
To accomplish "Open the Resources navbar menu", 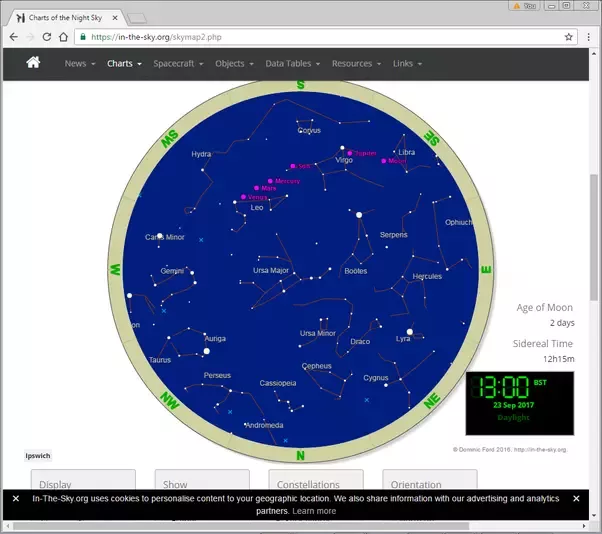I will click(356, 63).
